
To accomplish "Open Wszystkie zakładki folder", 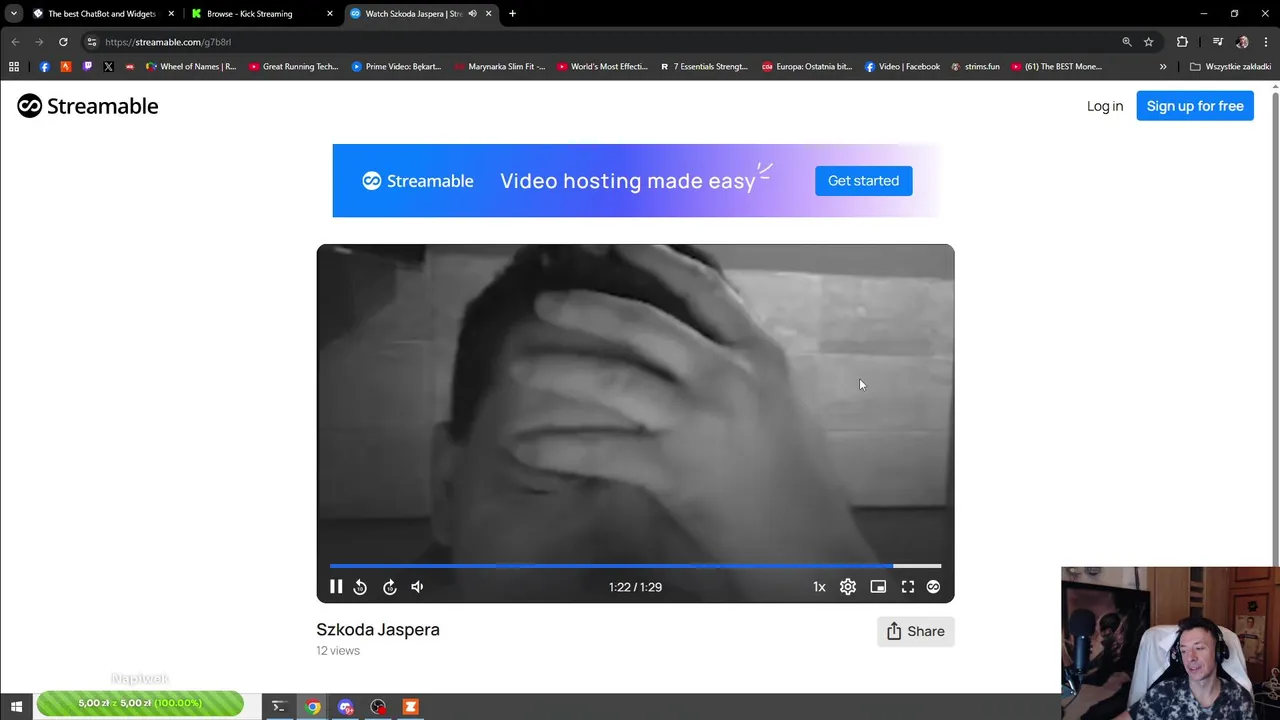I will (x=1230, y=67).
